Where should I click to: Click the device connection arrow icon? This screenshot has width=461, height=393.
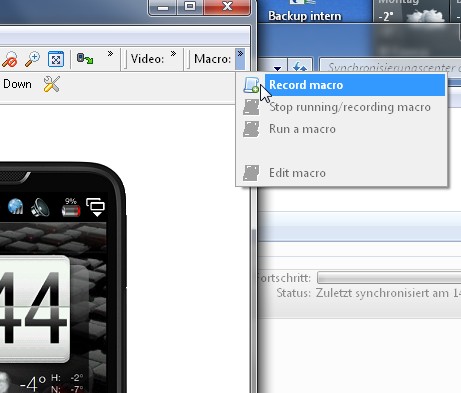pos(85,59)
